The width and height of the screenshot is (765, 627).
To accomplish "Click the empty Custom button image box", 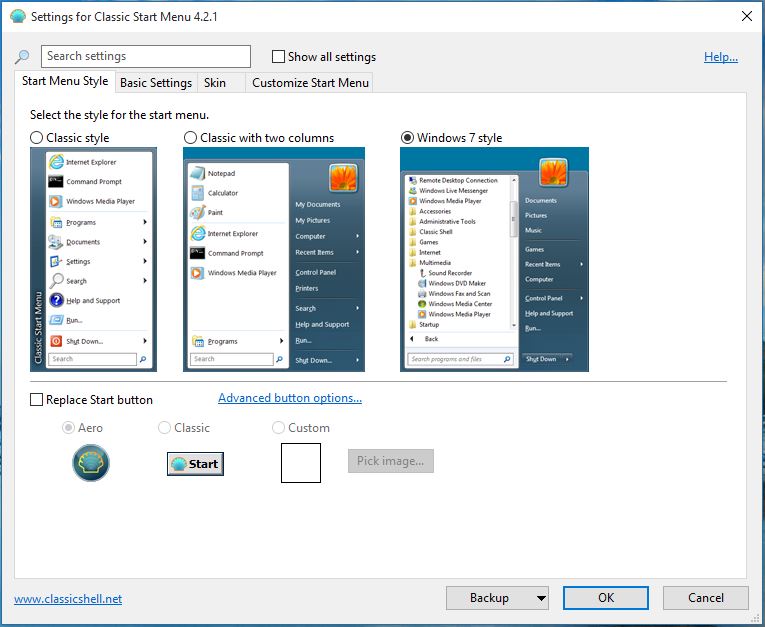I will [x=301, y=463].
